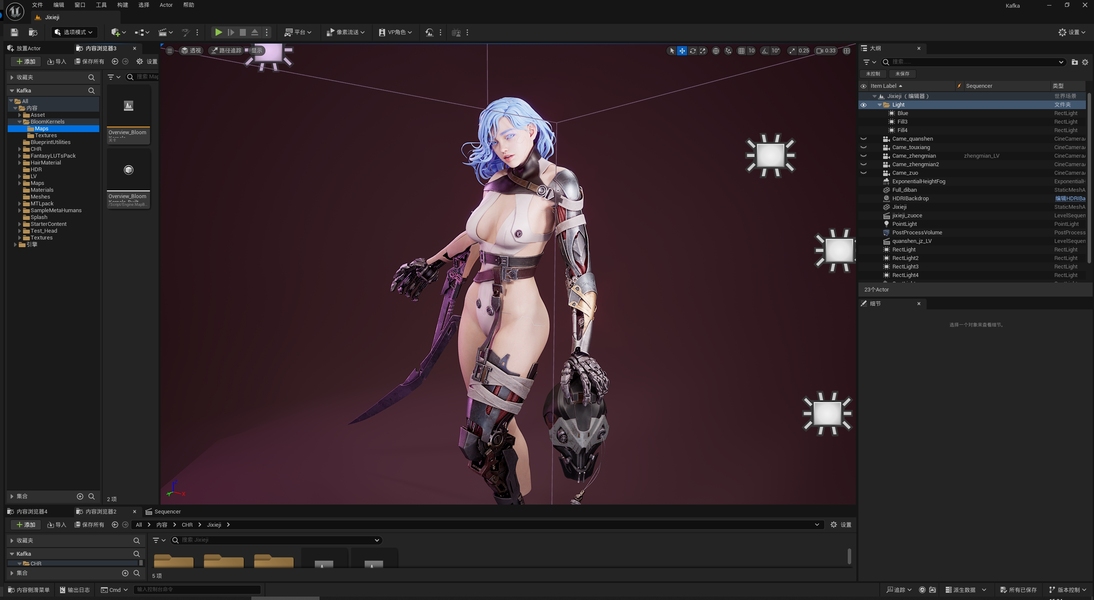Select PostProcessVolume in the outliner
This screenshot has width=1094, height=600.
(917, 232)
